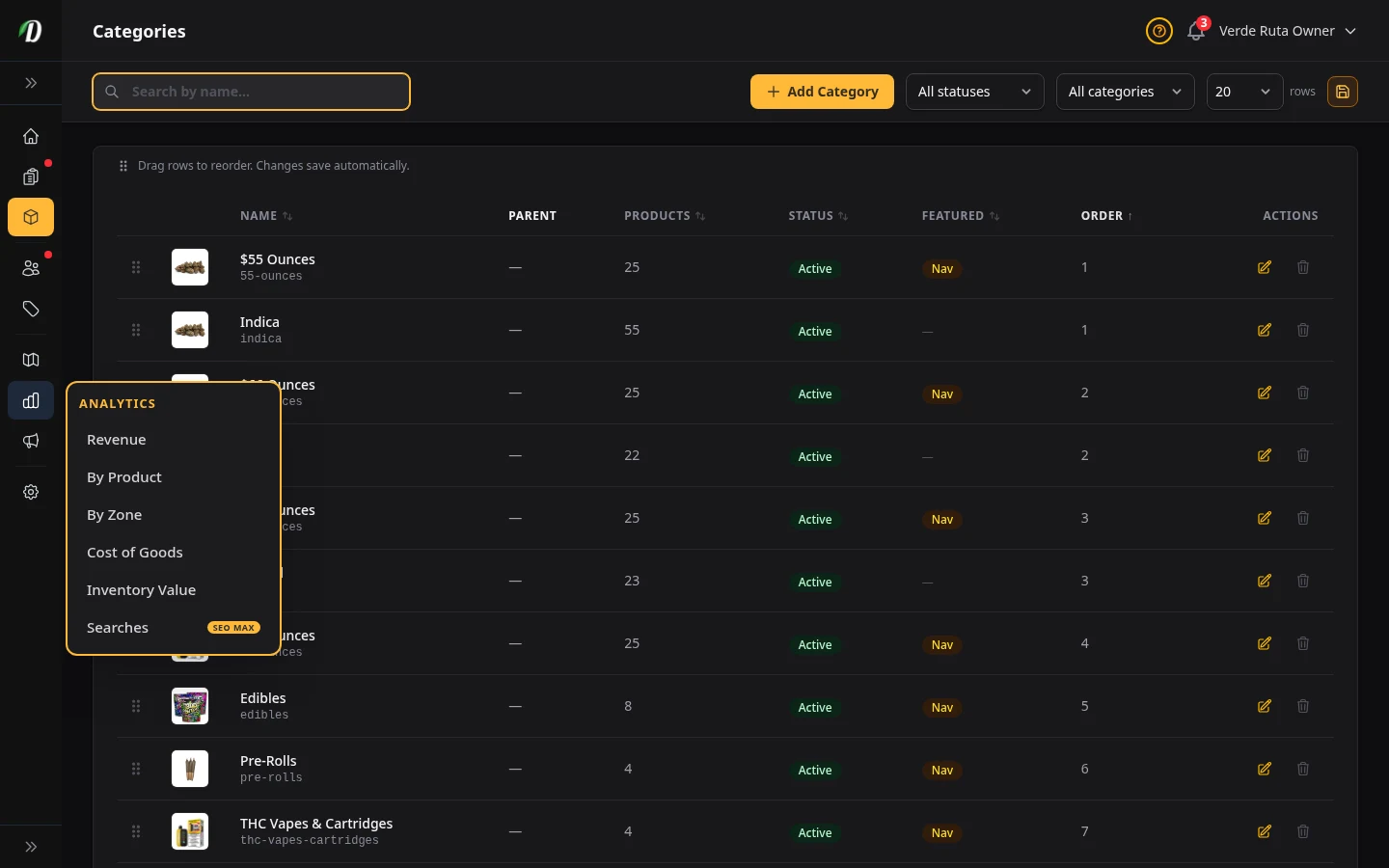Delete the Edibles category via trash icon
Image resolution: width=1389 pixels, height=868 pixels.
pos(1303,706)
